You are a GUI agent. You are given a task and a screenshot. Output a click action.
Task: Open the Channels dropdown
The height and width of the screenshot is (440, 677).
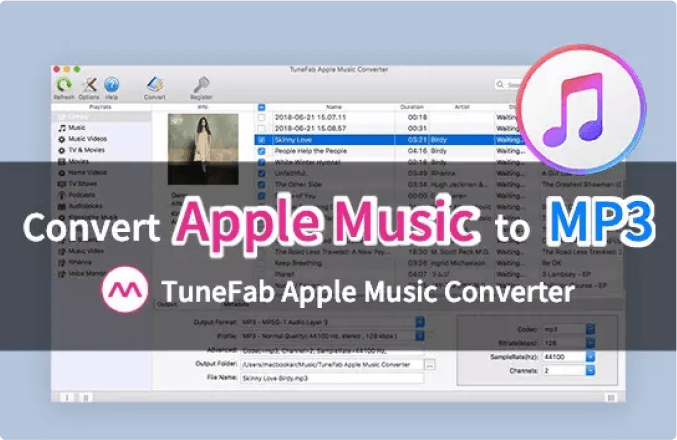tap(590, 371)
